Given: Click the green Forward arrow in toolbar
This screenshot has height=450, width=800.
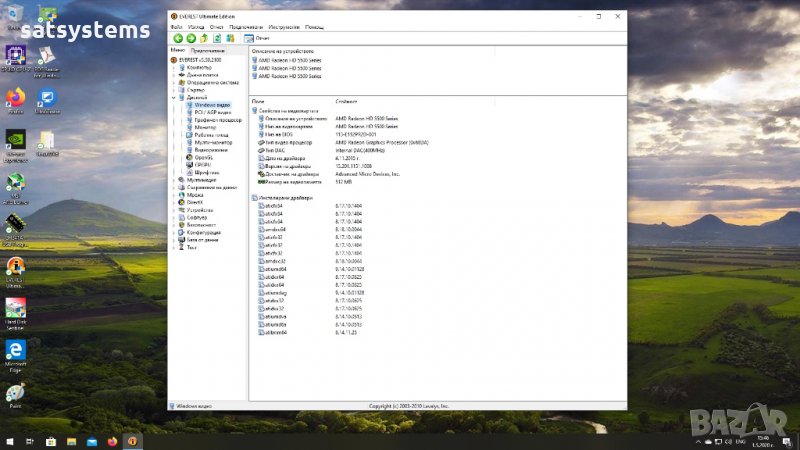Looking at the screenshot, I should pos(191,38).
